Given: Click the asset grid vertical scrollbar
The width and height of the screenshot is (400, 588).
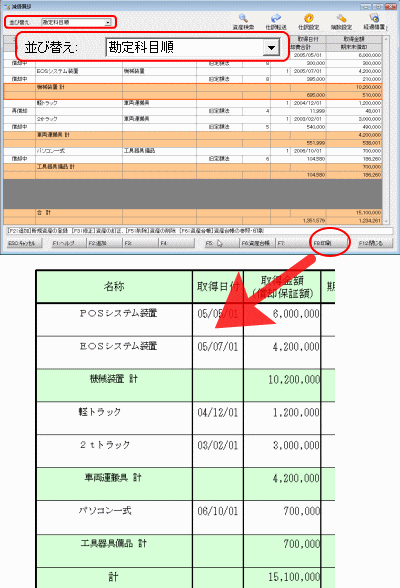Looking at the screenshot, I should [x=386, y=130].
